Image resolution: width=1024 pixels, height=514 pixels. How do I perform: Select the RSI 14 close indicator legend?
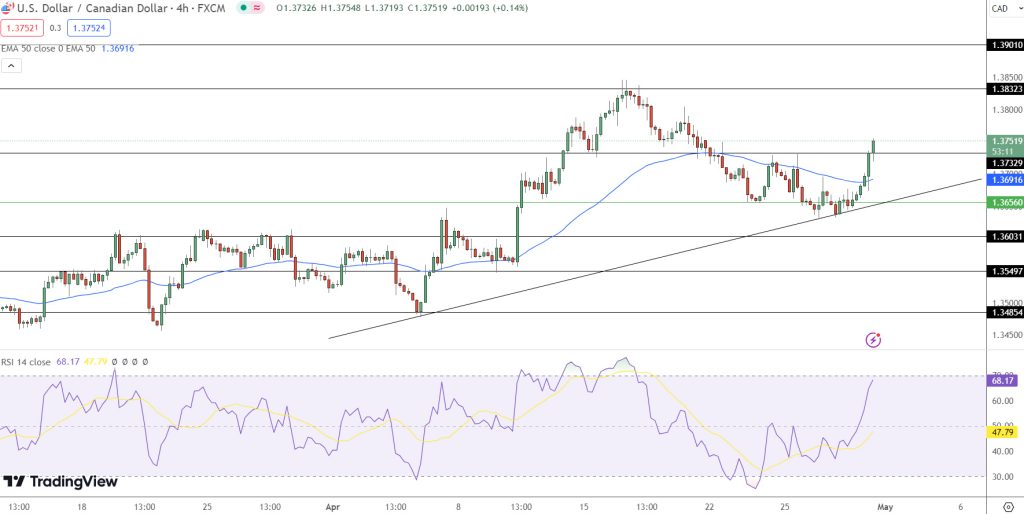click(x=26, y=362)
